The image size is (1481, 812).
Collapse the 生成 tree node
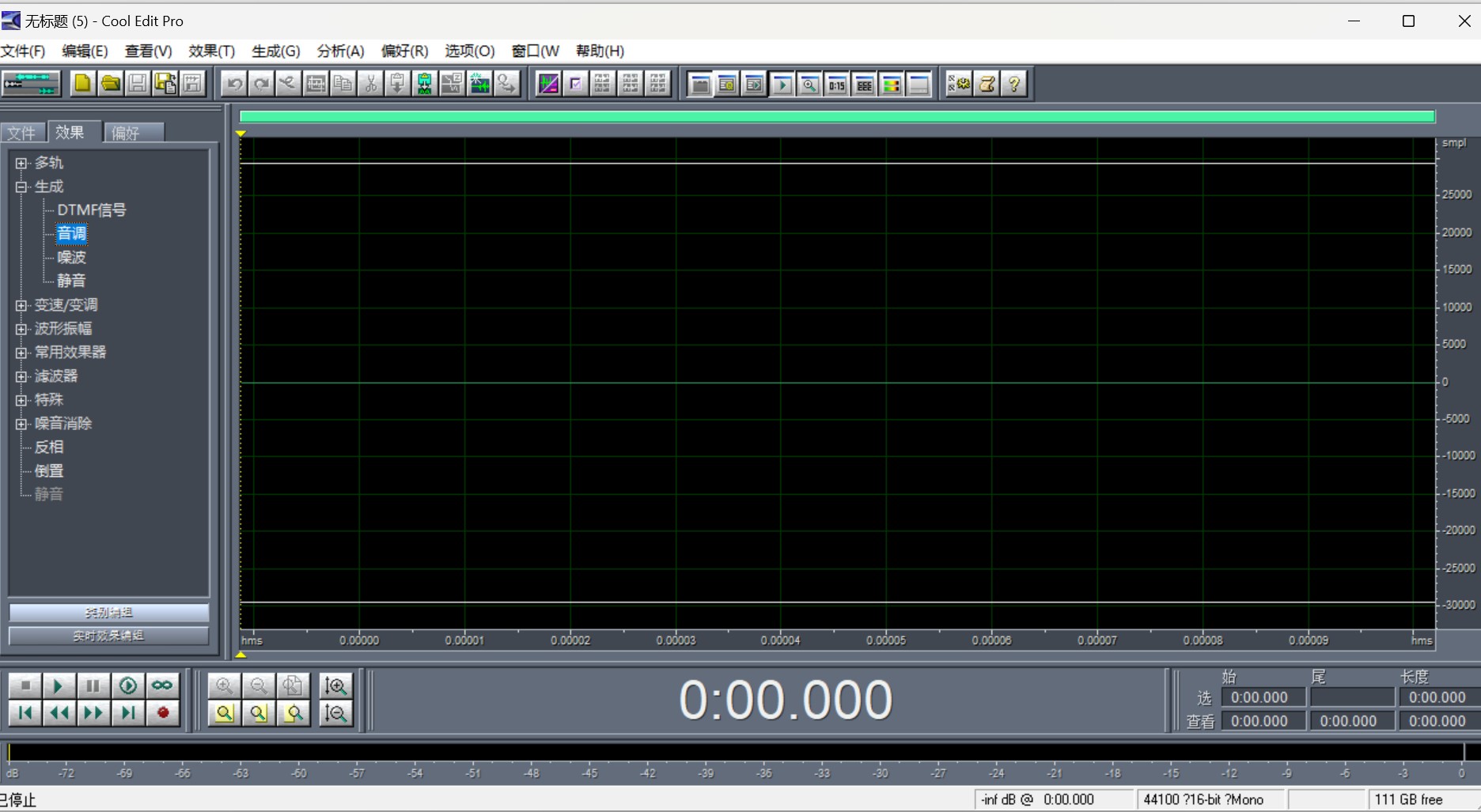[x=21, y=187]
